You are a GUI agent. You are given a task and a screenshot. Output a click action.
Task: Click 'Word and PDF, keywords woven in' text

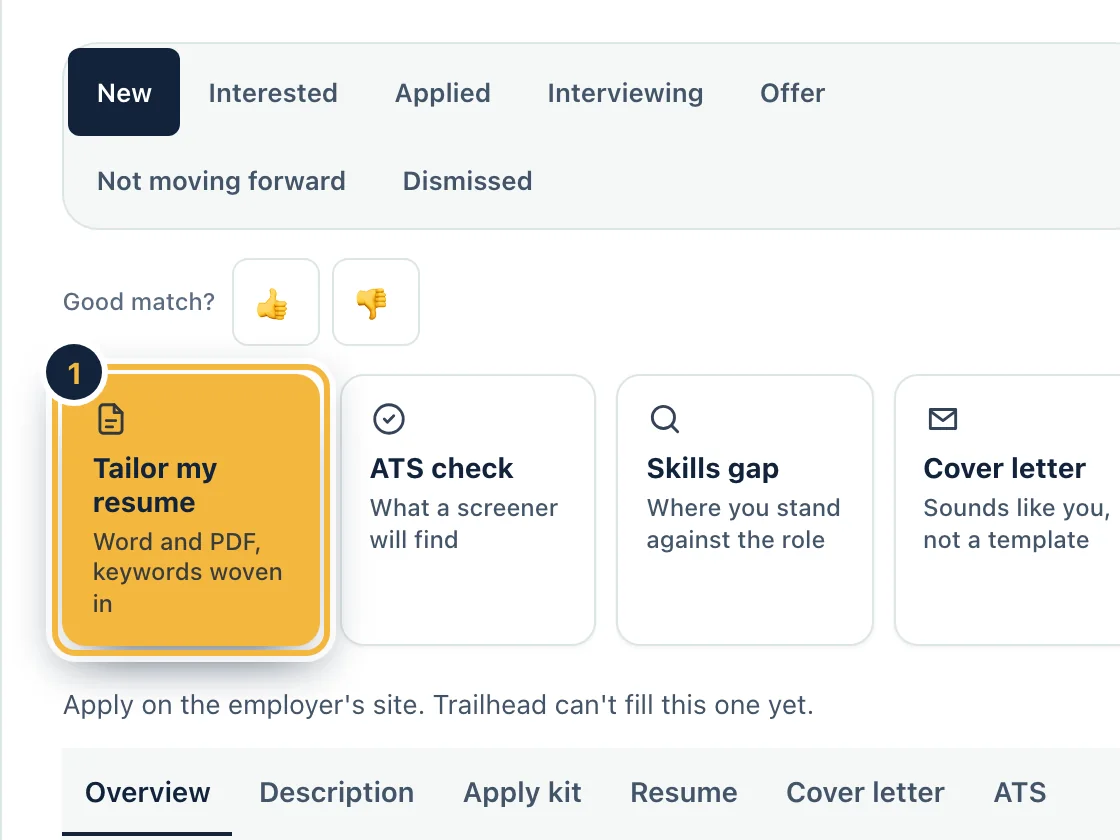pos(187,572)
